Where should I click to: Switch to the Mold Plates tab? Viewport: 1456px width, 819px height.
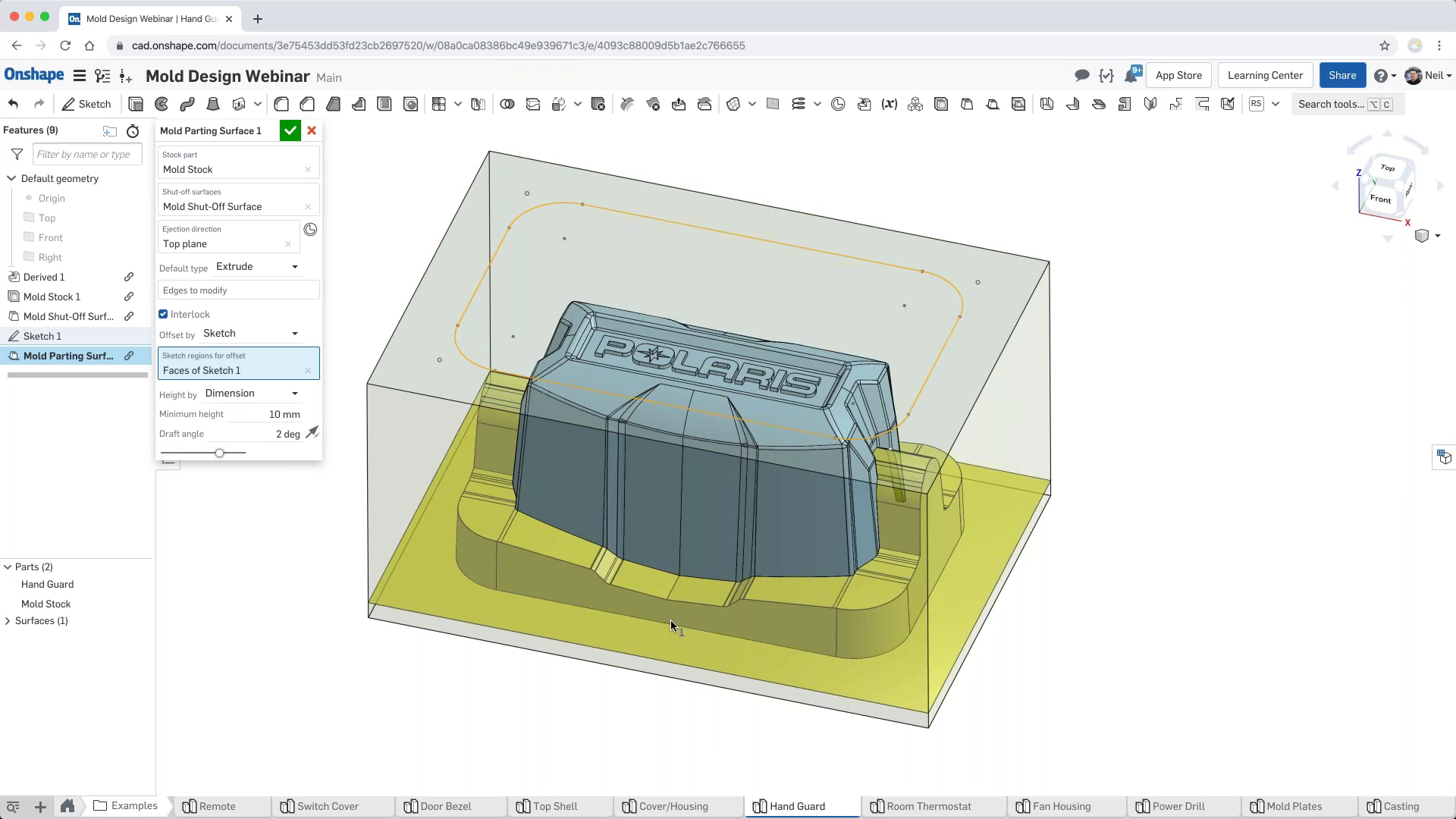point(1293,806)
